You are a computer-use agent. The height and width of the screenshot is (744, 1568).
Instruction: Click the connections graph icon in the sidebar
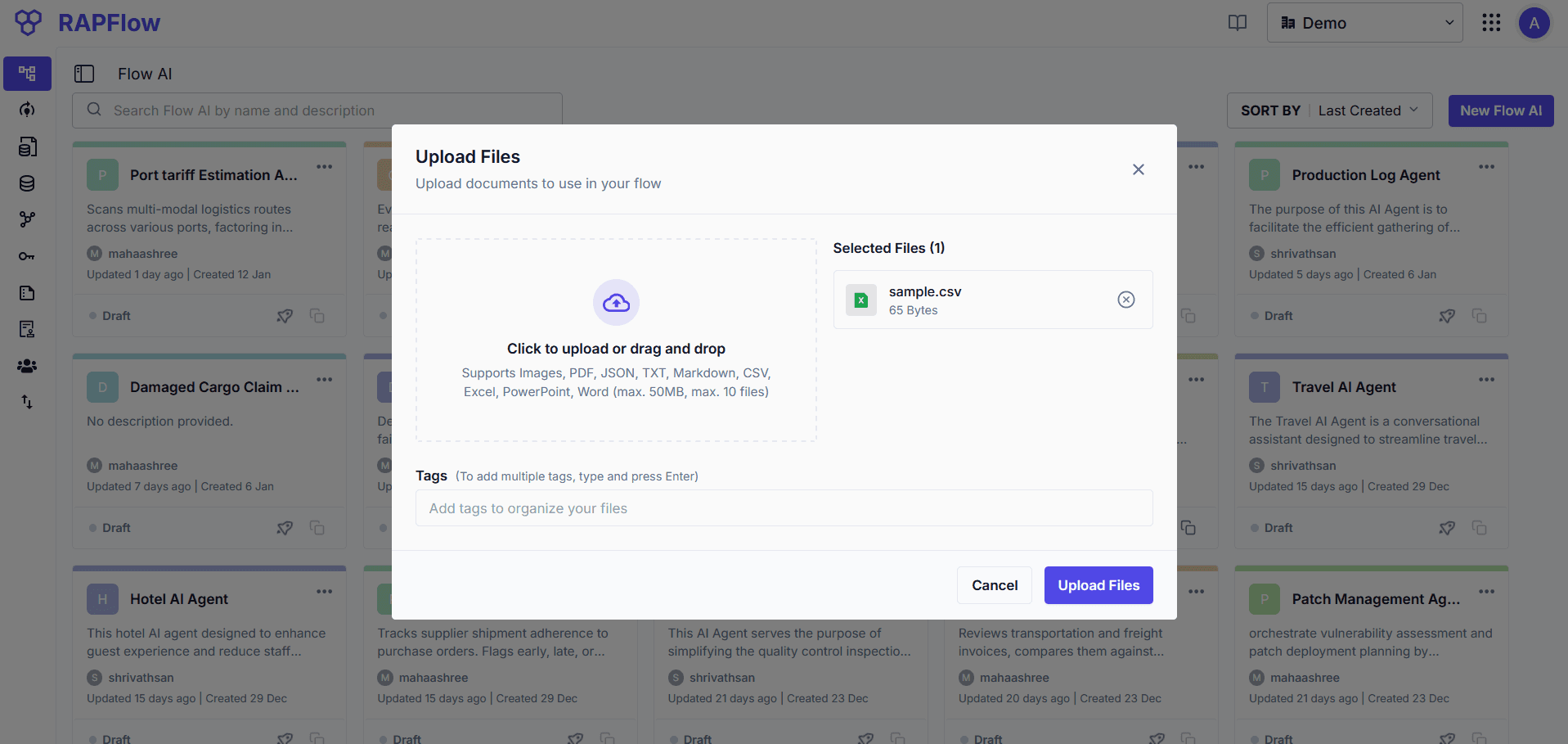(27, 219)
